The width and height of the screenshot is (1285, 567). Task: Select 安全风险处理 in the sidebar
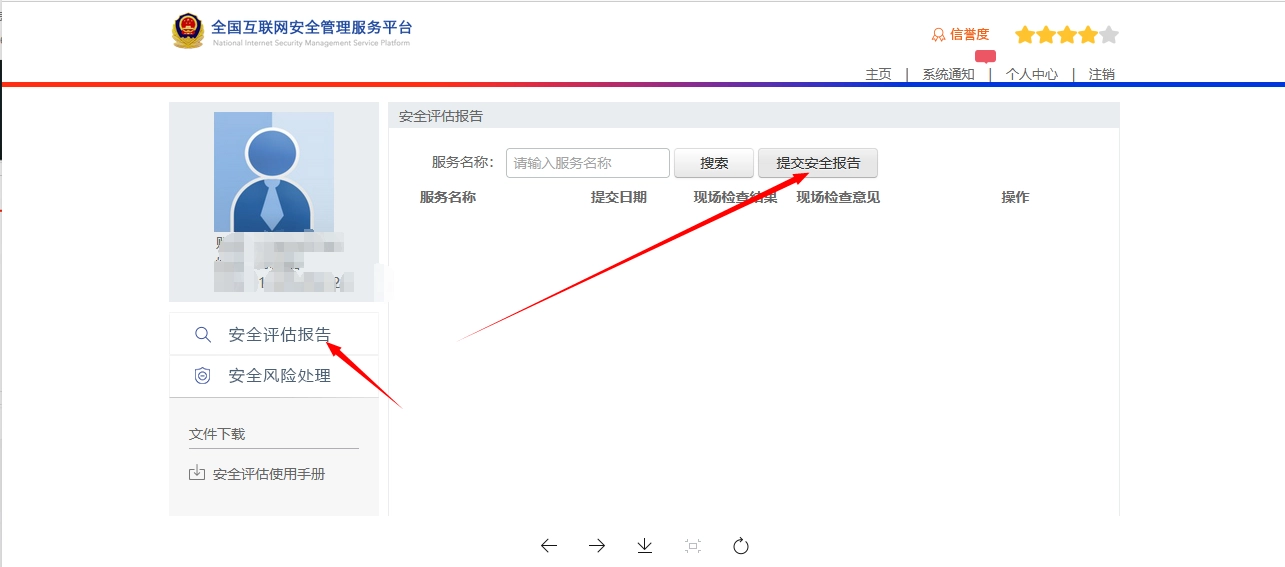click(x=274, y=376)
